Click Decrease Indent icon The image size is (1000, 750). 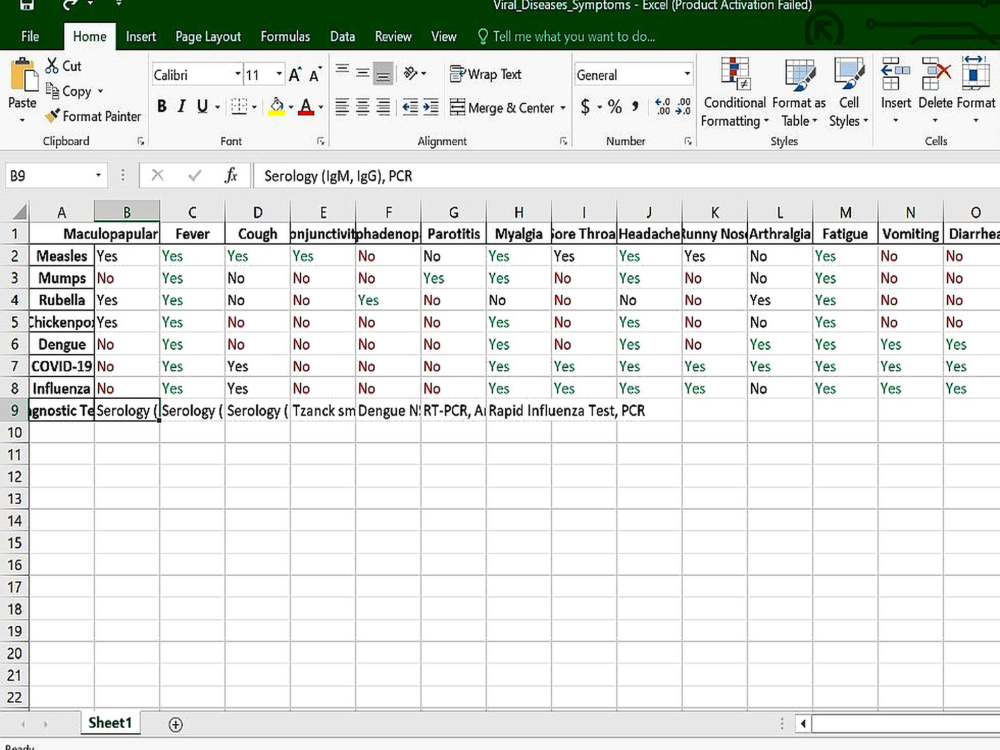[410, 107]
